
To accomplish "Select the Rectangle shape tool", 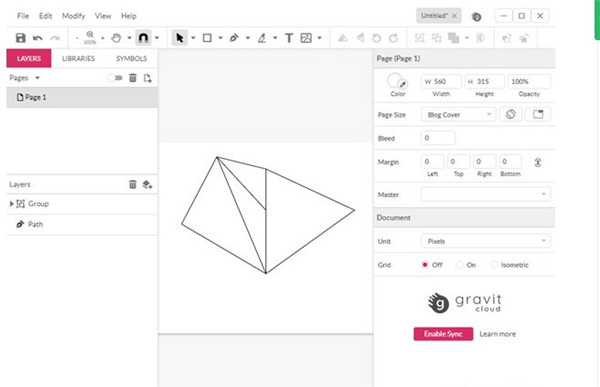I will pos(207,38).
